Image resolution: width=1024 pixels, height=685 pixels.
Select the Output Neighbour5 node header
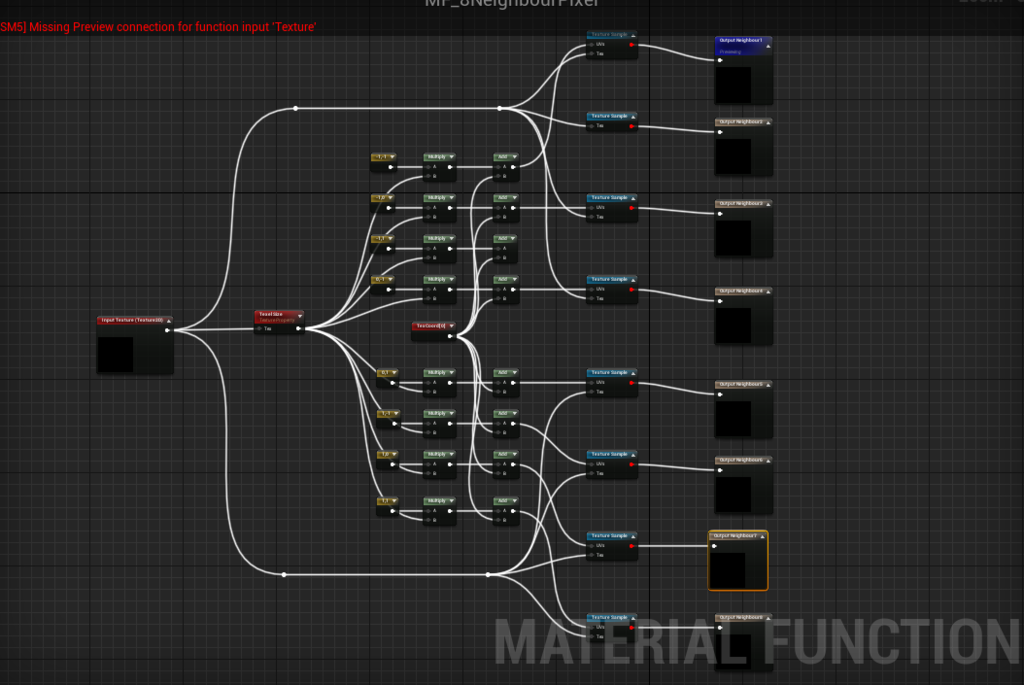pos(744,385)
